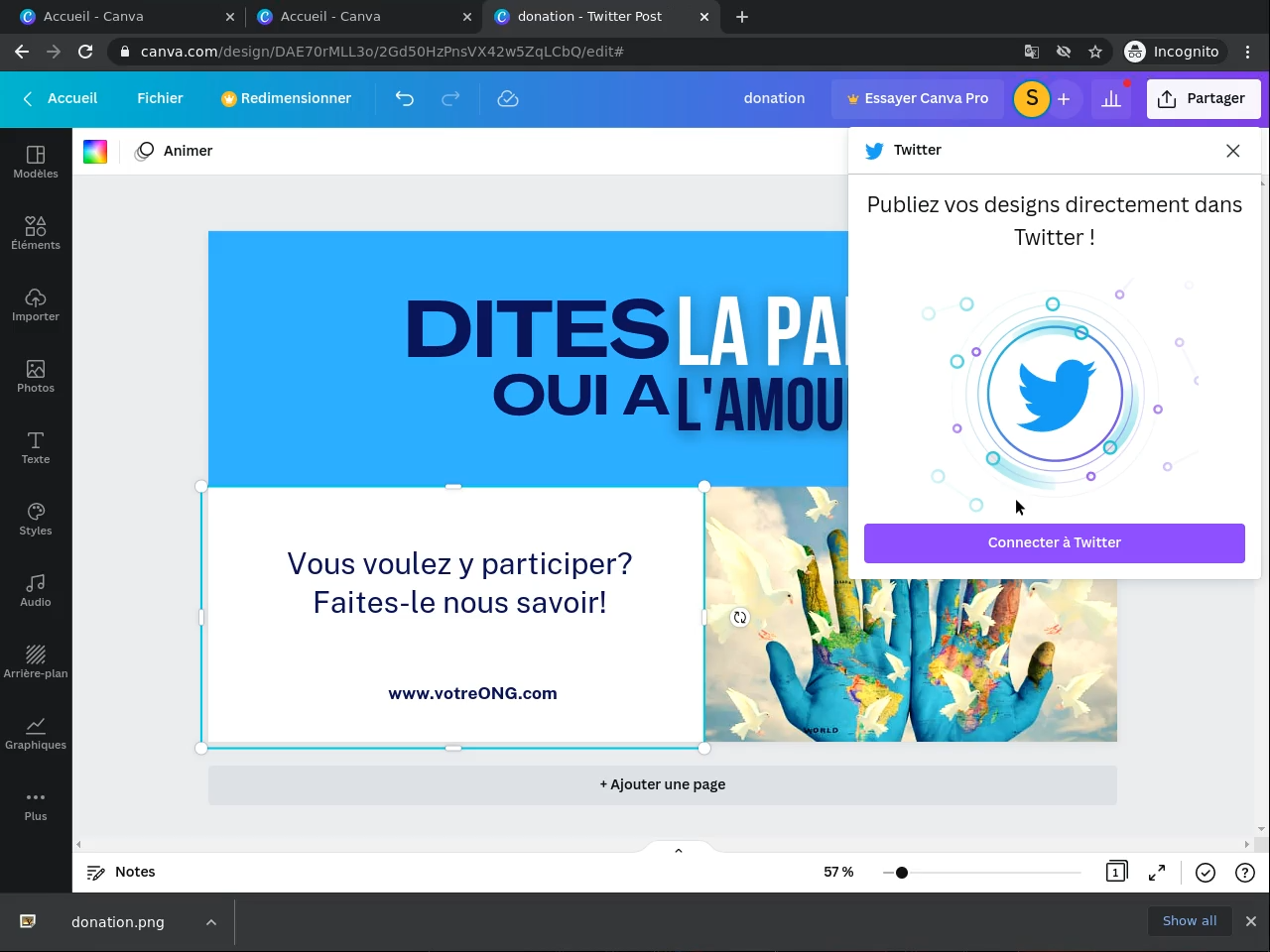Open a new browser tab

(x=742, y=17)
